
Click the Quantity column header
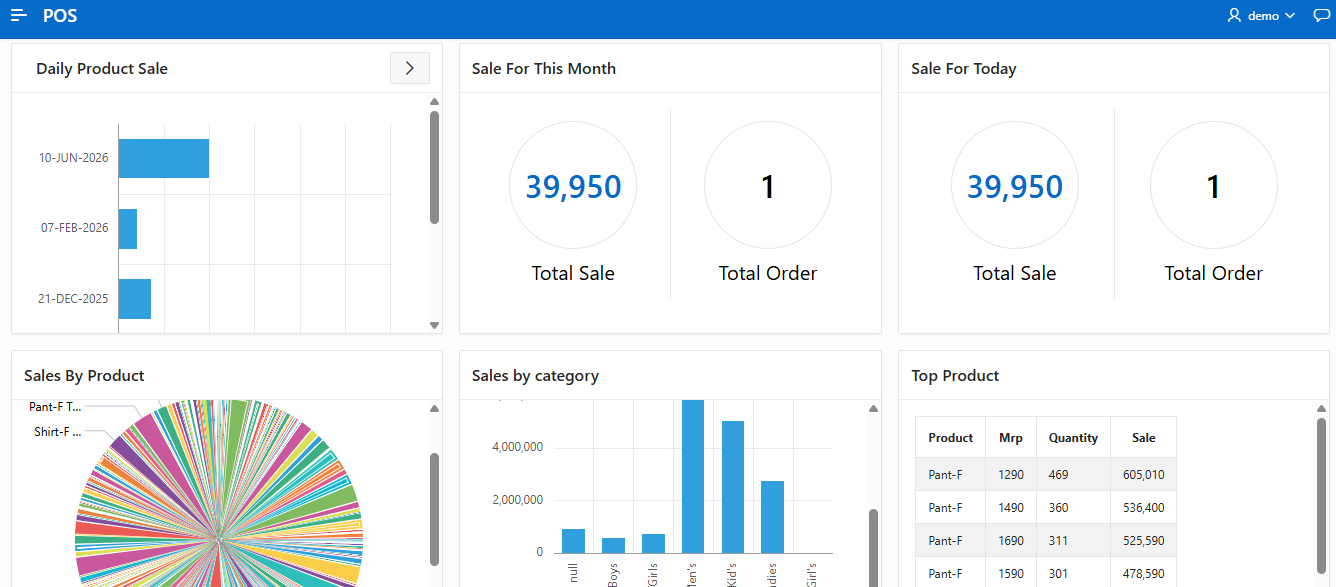[x=1073, y=438]
